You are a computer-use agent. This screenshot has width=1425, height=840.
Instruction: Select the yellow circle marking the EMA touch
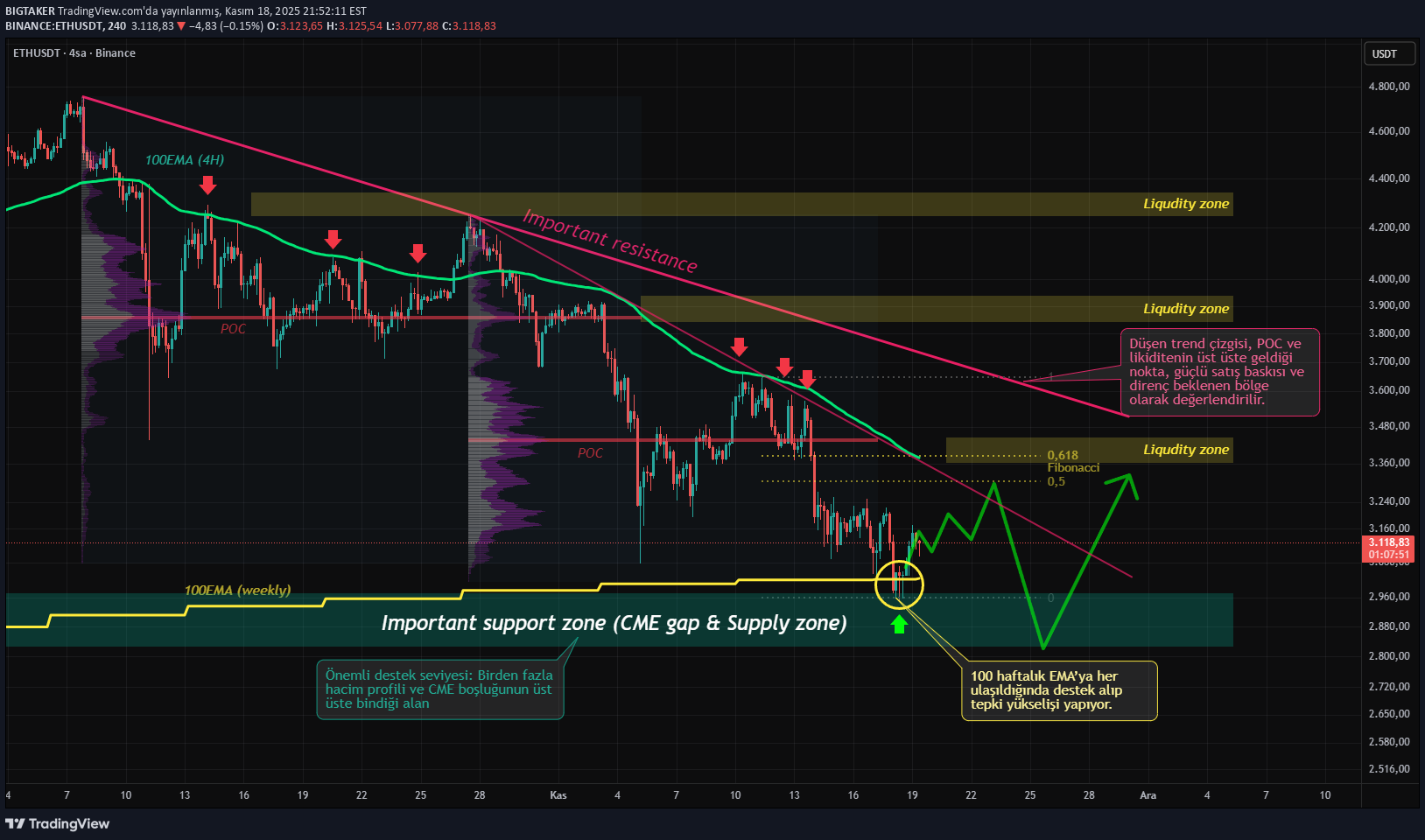coord(900,585)
